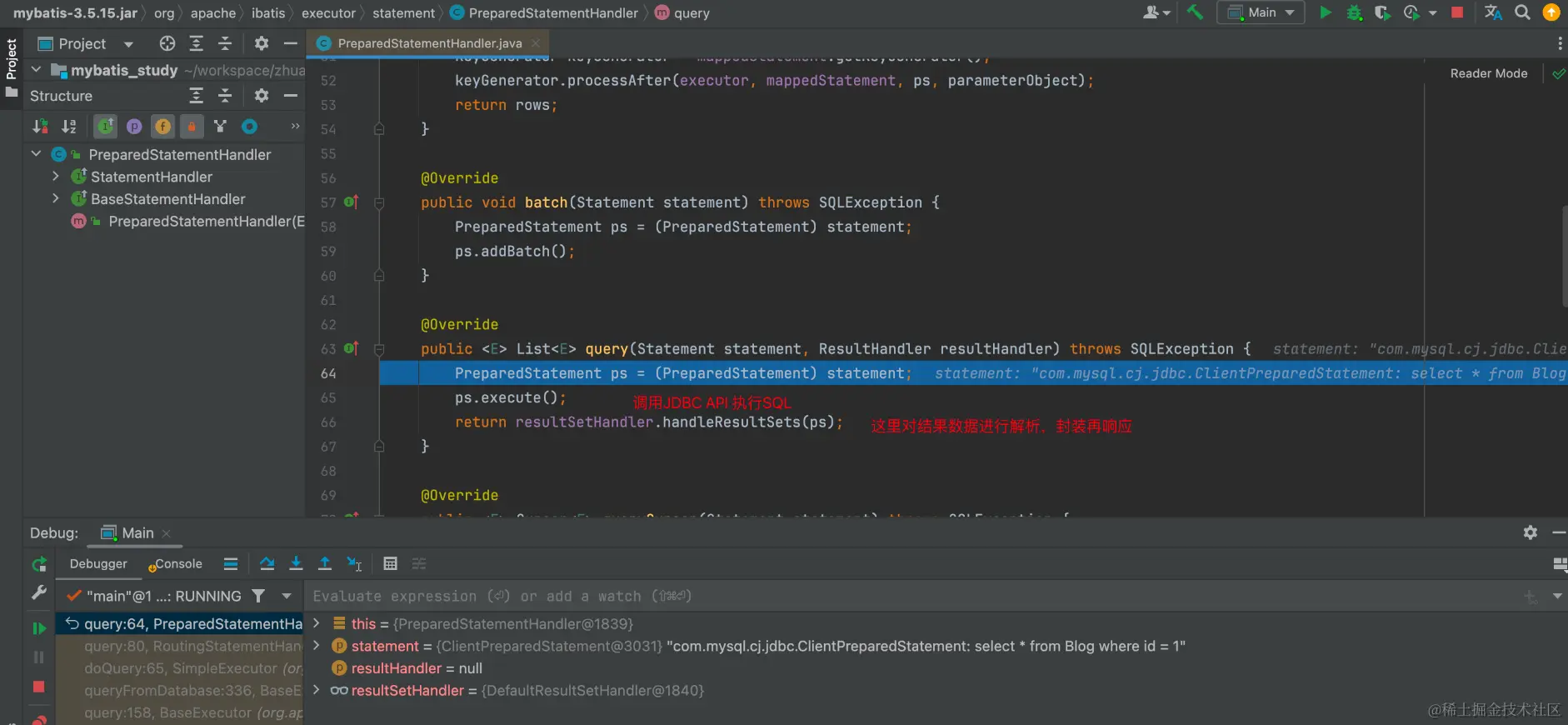This screenshot has height=725, width=1568.
Task: Rerun the debug session with the green rerun icon
Action: pyautogui.click(x=39, y=564)
